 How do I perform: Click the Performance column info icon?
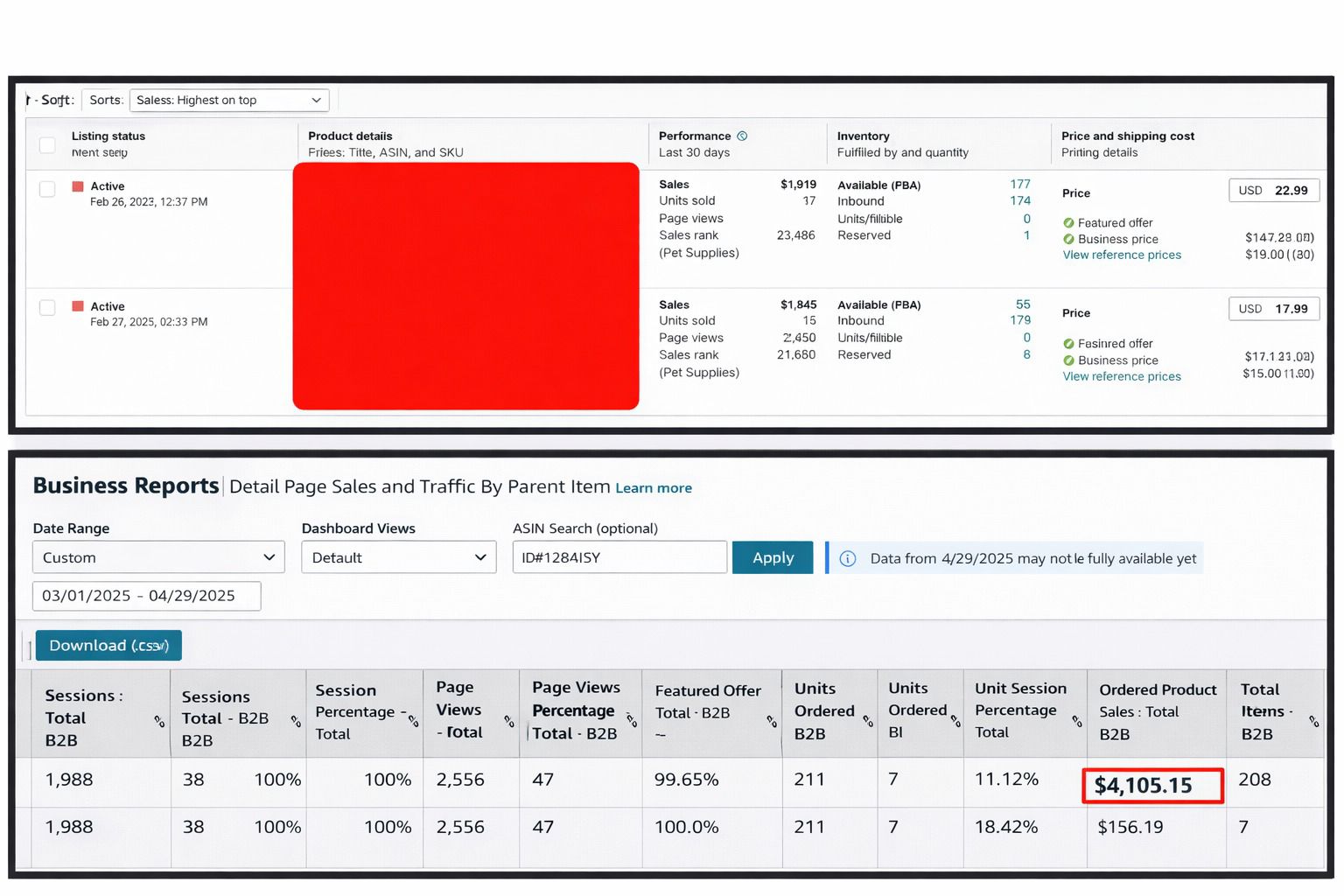coord(742,136)
